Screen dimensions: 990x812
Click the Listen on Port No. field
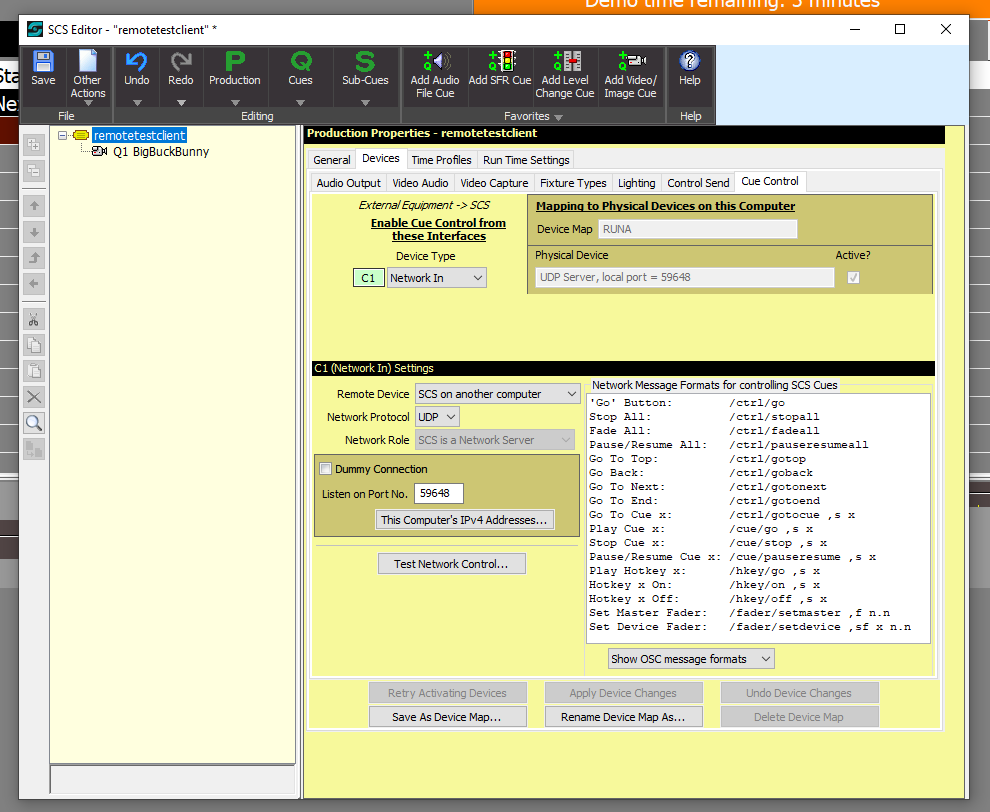439,493
